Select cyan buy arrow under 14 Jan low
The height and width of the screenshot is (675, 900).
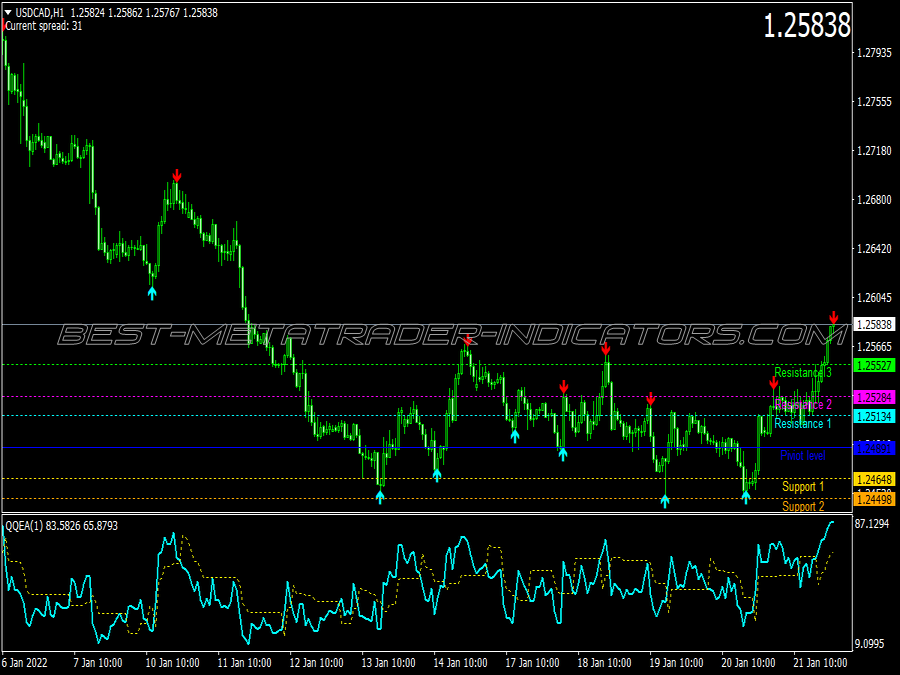coord(437,475)
